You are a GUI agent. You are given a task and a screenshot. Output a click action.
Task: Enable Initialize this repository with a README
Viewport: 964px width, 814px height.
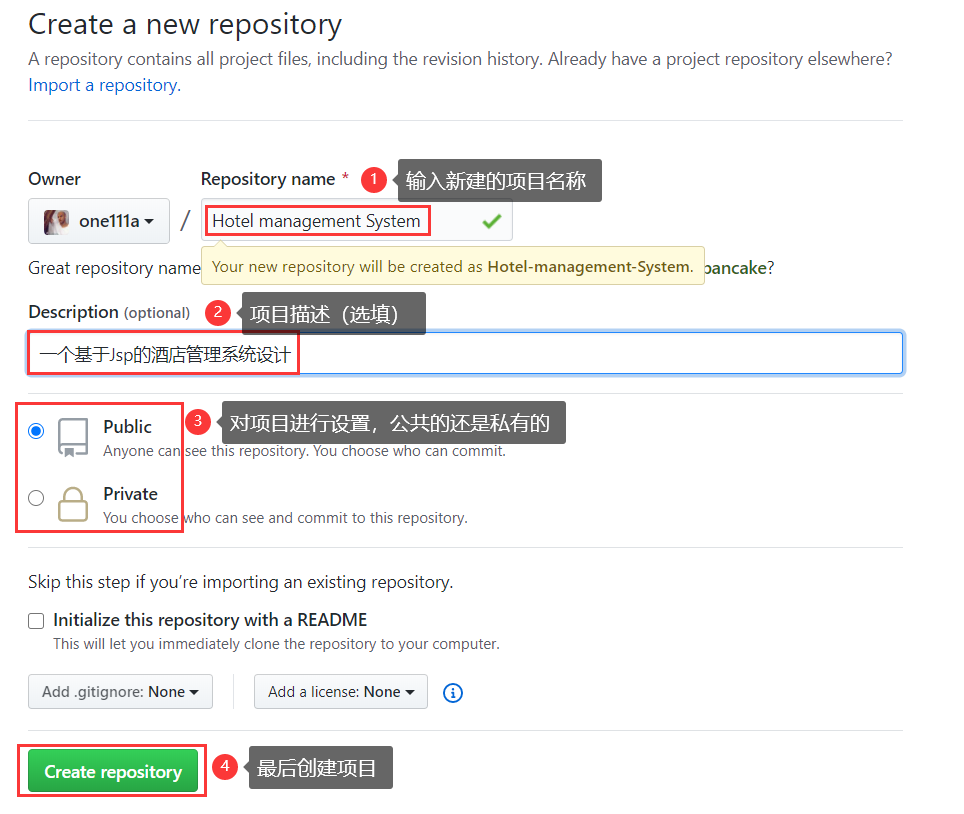36,620
